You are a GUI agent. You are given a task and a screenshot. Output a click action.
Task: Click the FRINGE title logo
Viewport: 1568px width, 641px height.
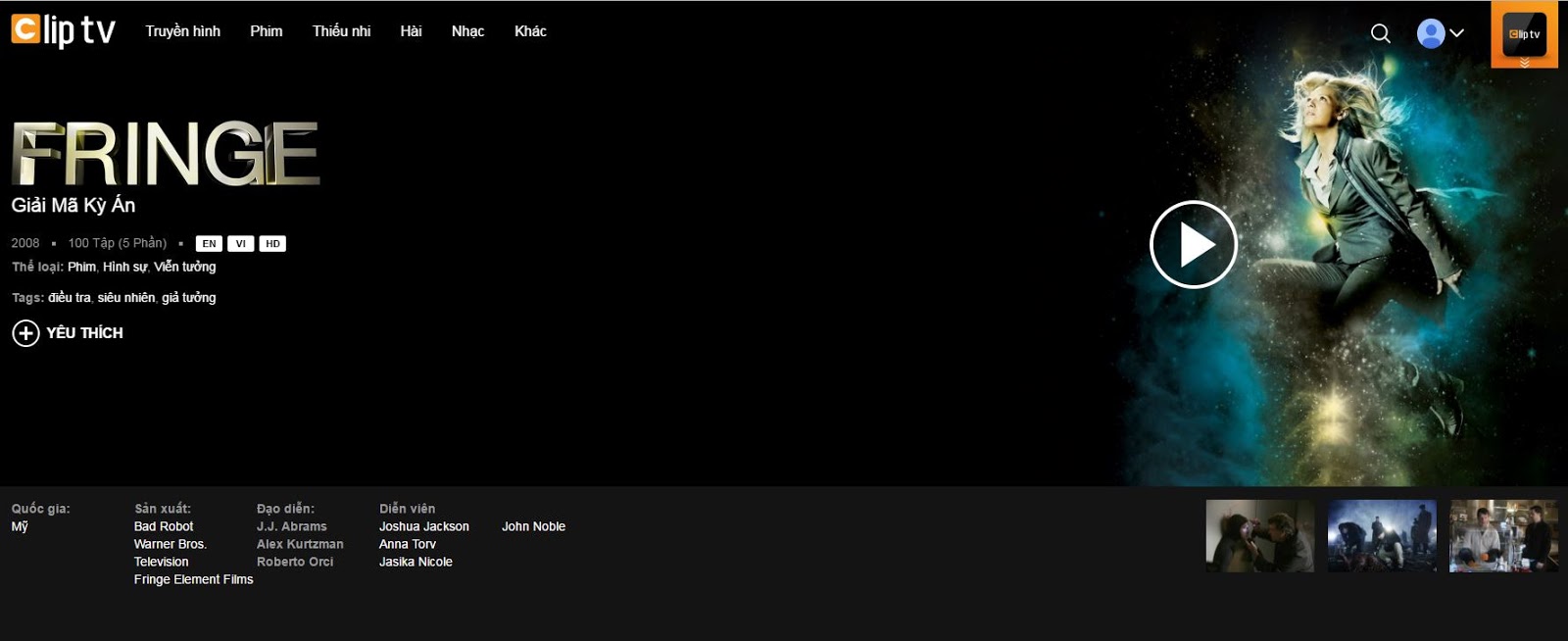166,153
